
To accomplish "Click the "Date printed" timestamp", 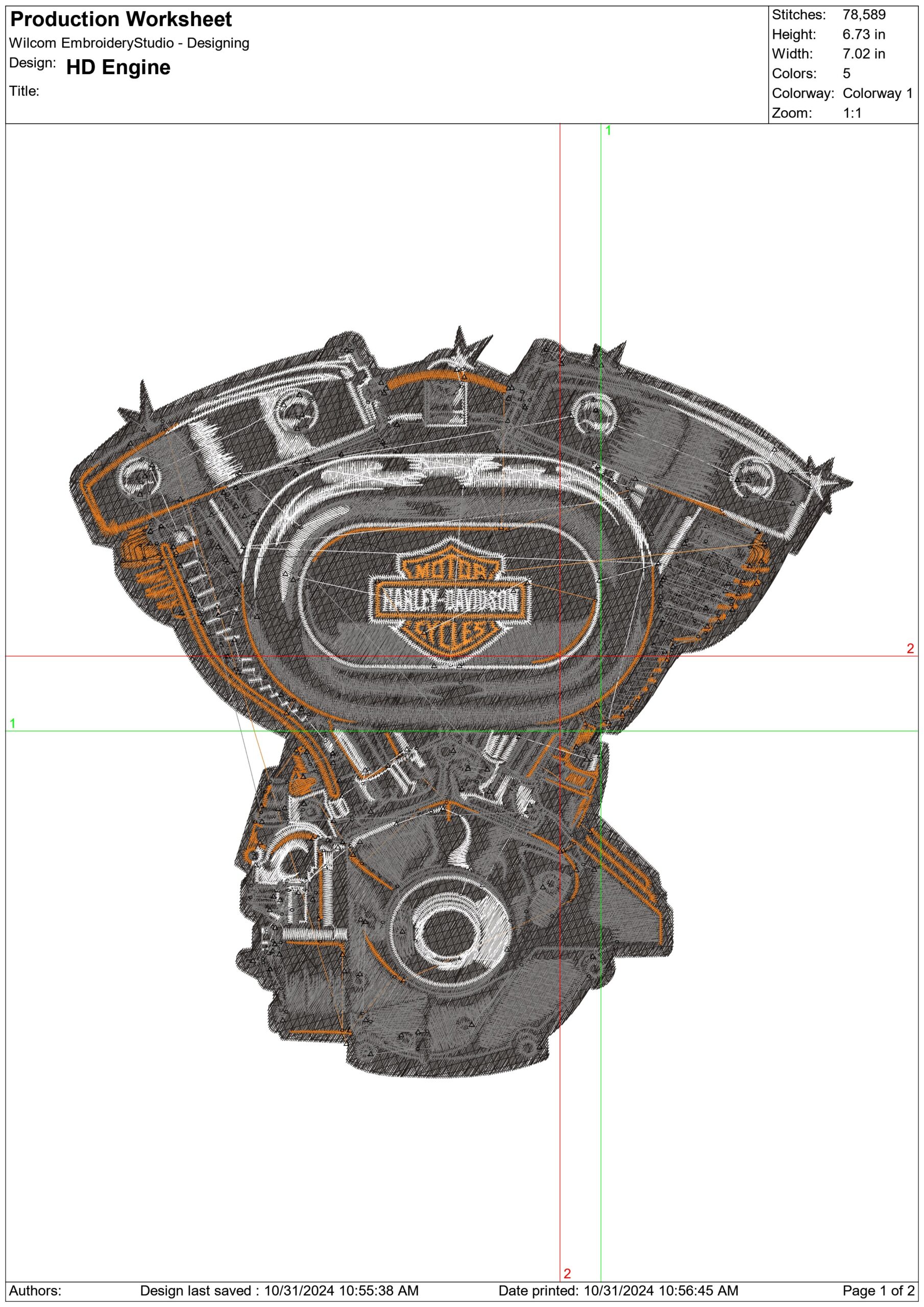I will click(618, 1291).
